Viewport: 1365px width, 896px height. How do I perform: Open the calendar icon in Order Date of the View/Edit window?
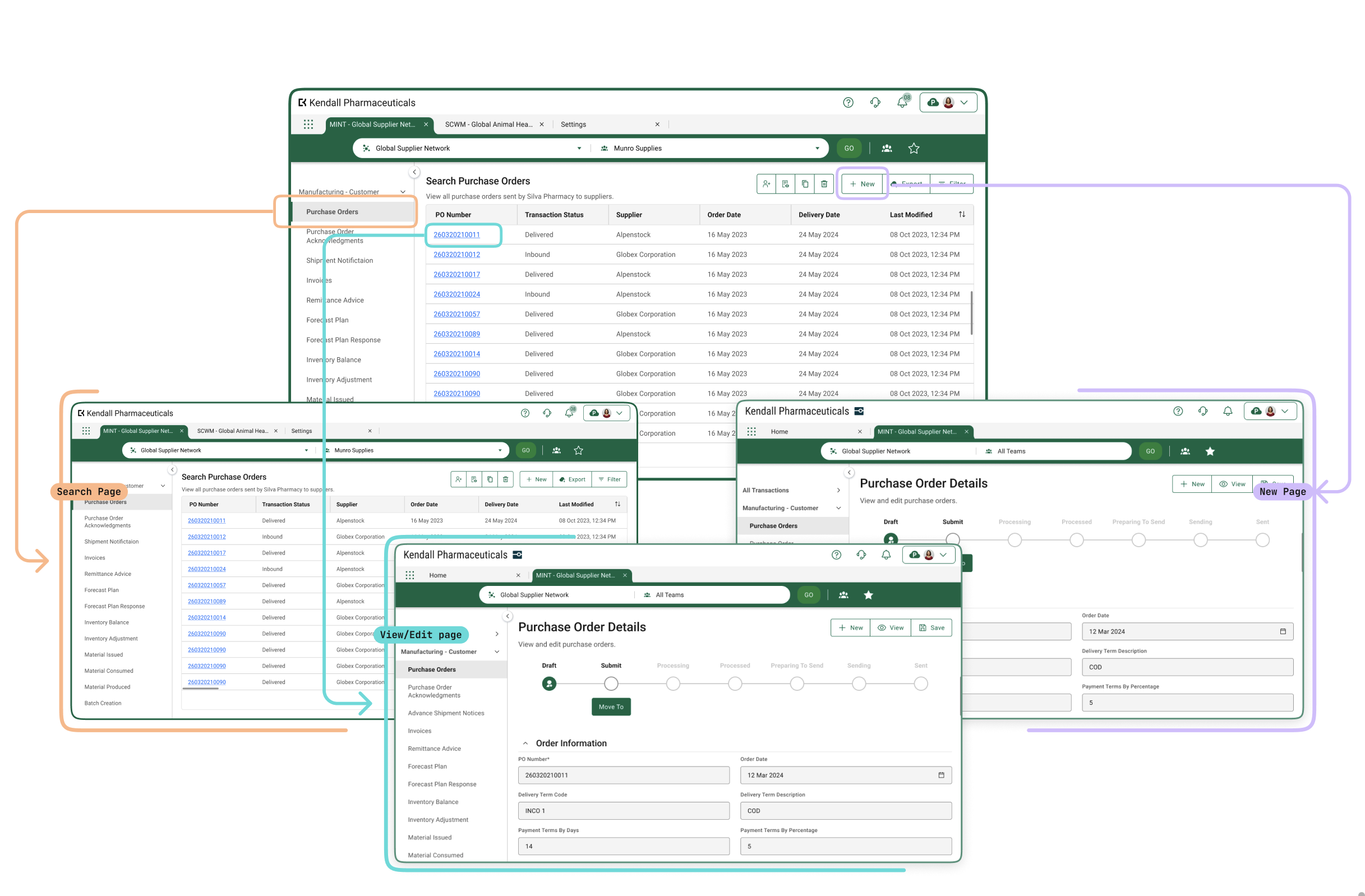941,775
